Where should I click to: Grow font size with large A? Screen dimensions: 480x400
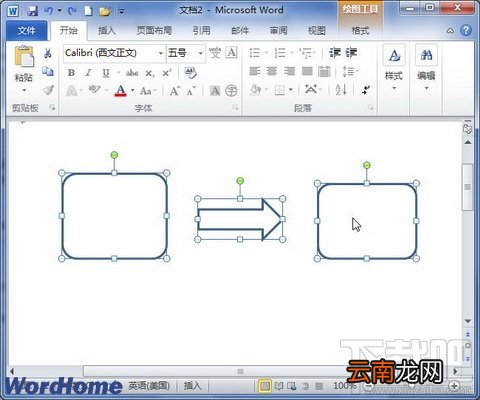coord(175,90)
